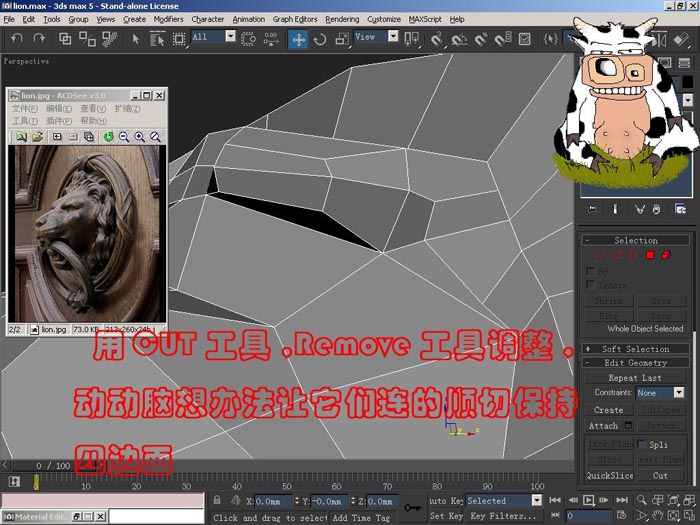The height and width of the screenshot is (525, 700).
Task: Select Border sub-object level icon
Action: point(633,255)
